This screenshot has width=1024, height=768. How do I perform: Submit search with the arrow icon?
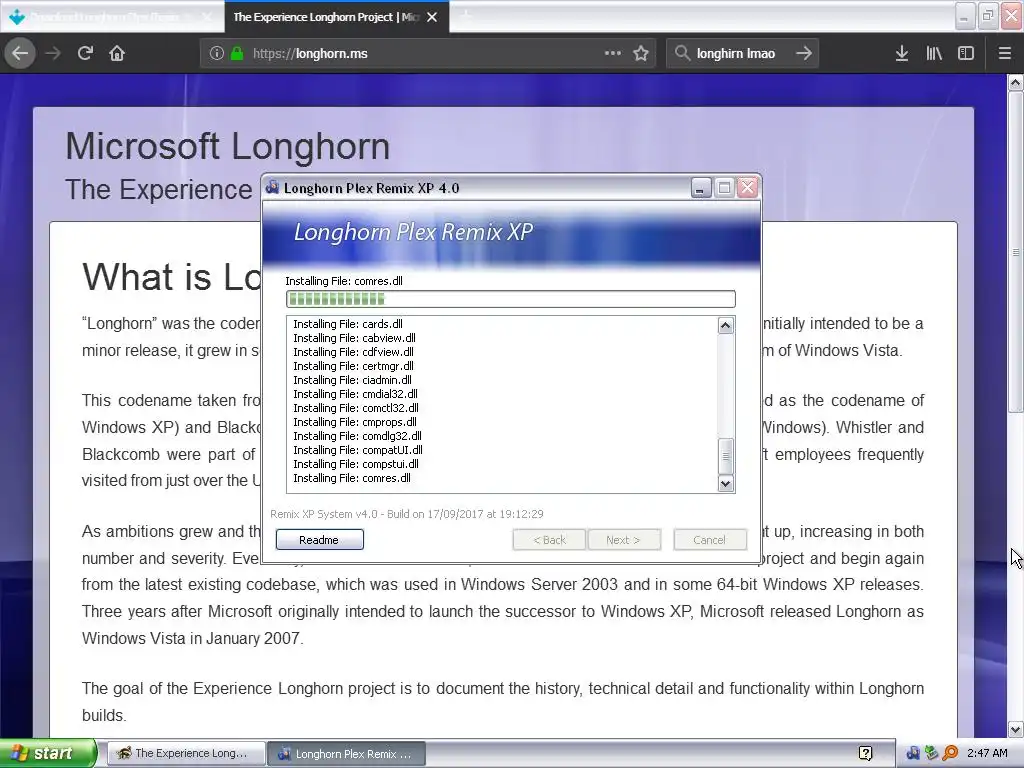[x=804, y=53]
